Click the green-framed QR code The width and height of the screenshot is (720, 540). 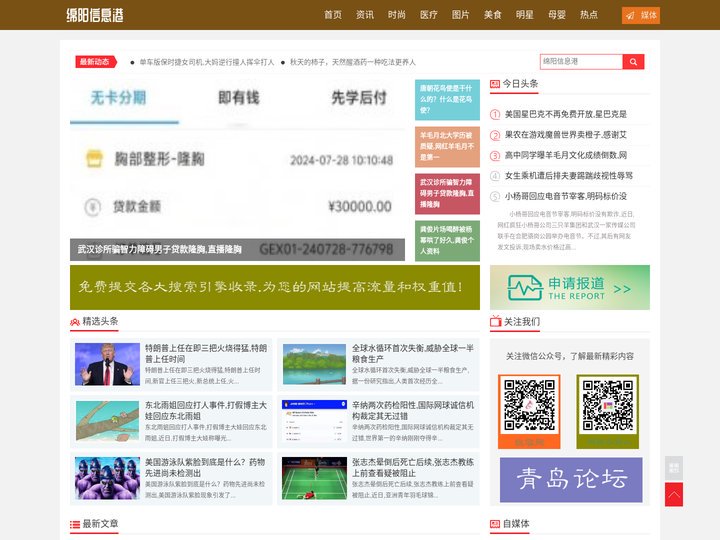(608, 411)
